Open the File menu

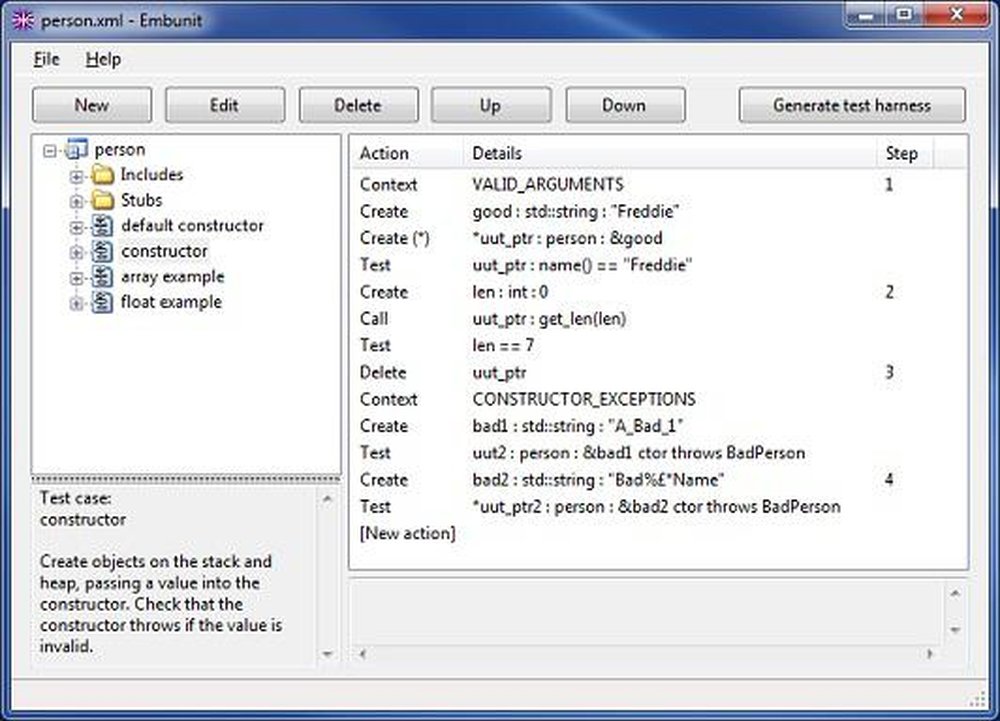coord(45,59)
